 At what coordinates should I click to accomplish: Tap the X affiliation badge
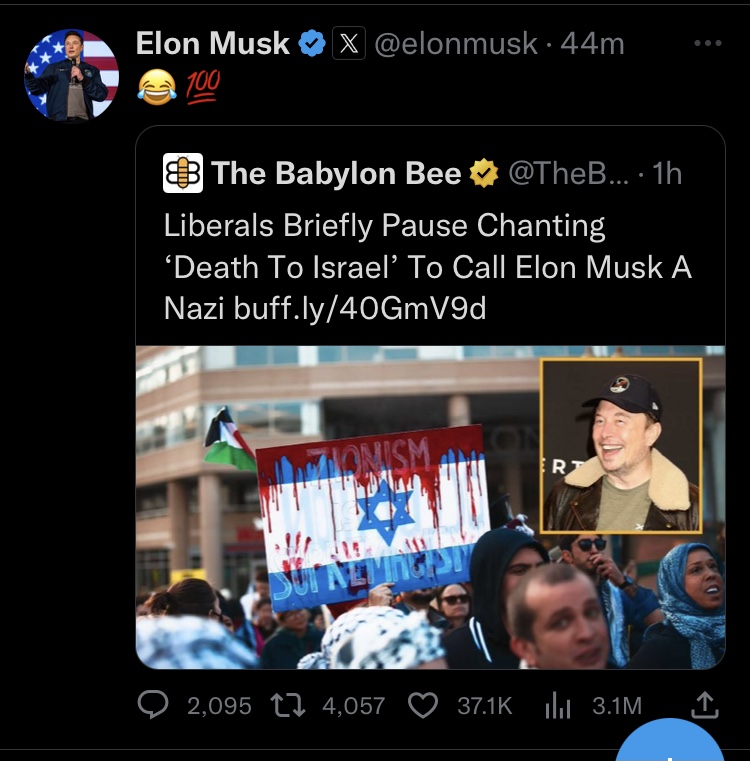click(x=348, y=44)
